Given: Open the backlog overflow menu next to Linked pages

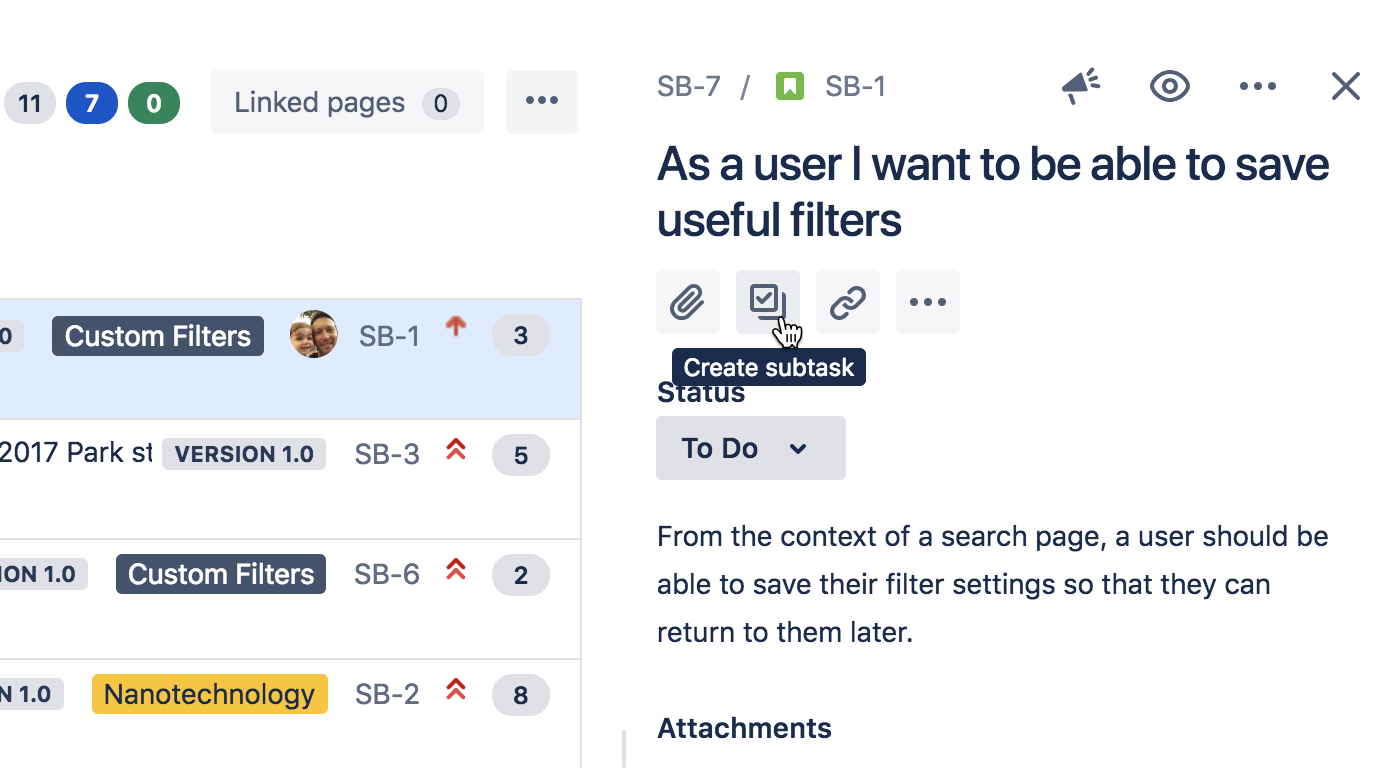Looking at the screenshot, I should tap(541, 101).
